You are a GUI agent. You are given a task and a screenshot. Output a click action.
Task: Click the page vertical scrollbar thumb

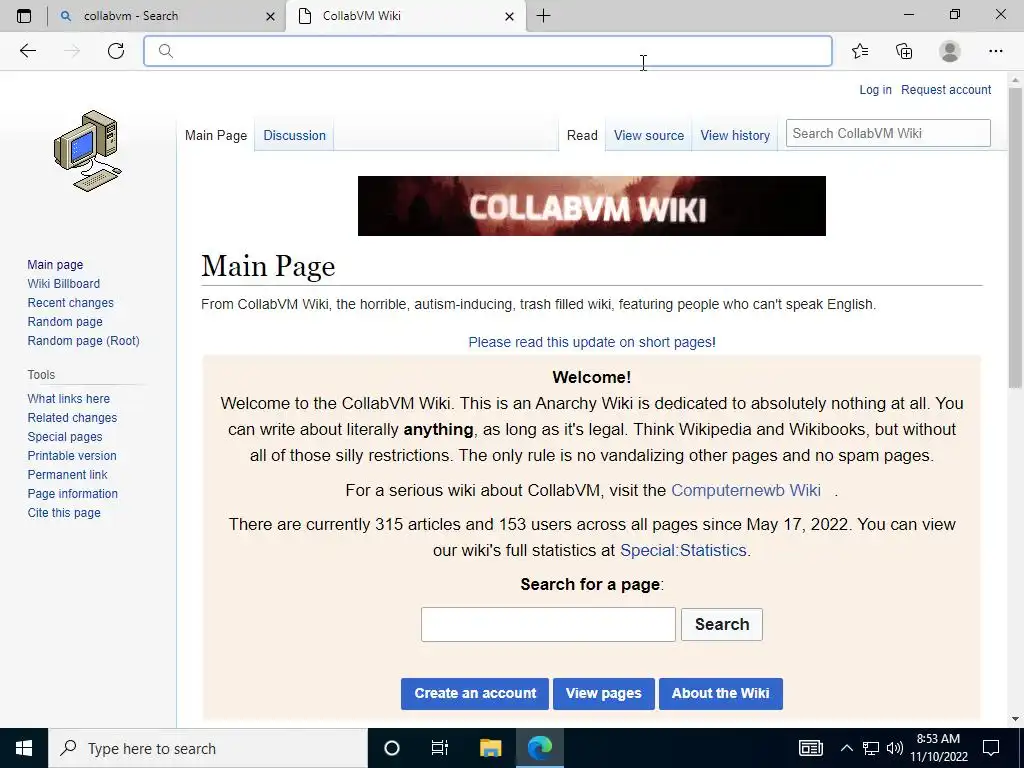pos(1015,238)
